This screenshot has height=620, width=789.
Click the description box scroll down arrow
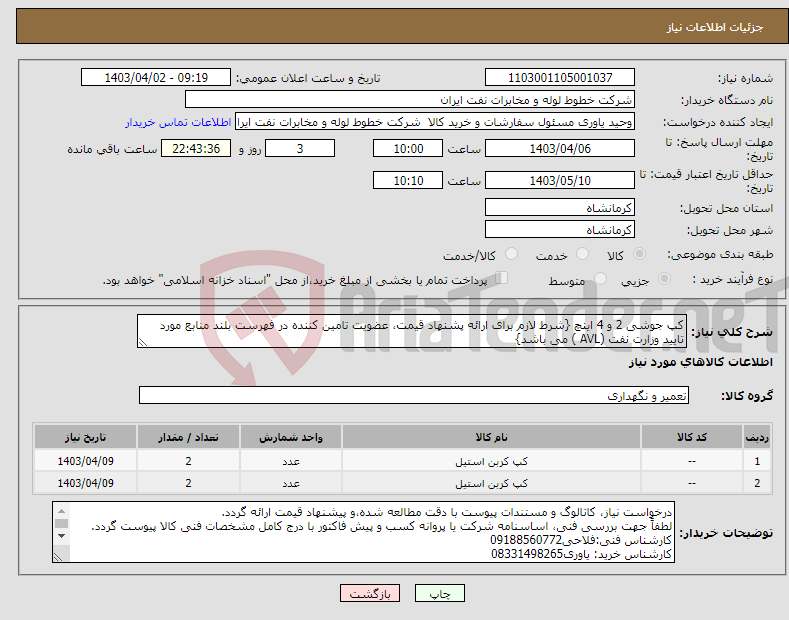click(x=61, y=535)
